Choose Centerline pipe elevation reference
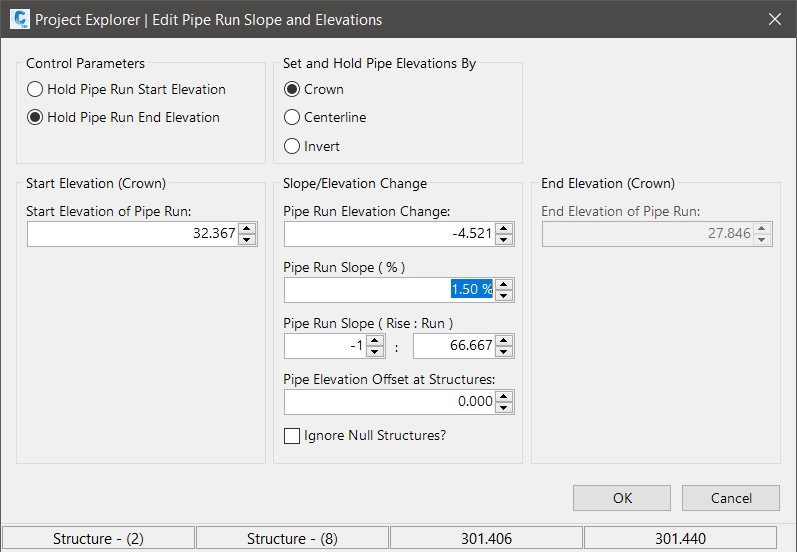Viewport: 797px width, 552px height. 292,117
